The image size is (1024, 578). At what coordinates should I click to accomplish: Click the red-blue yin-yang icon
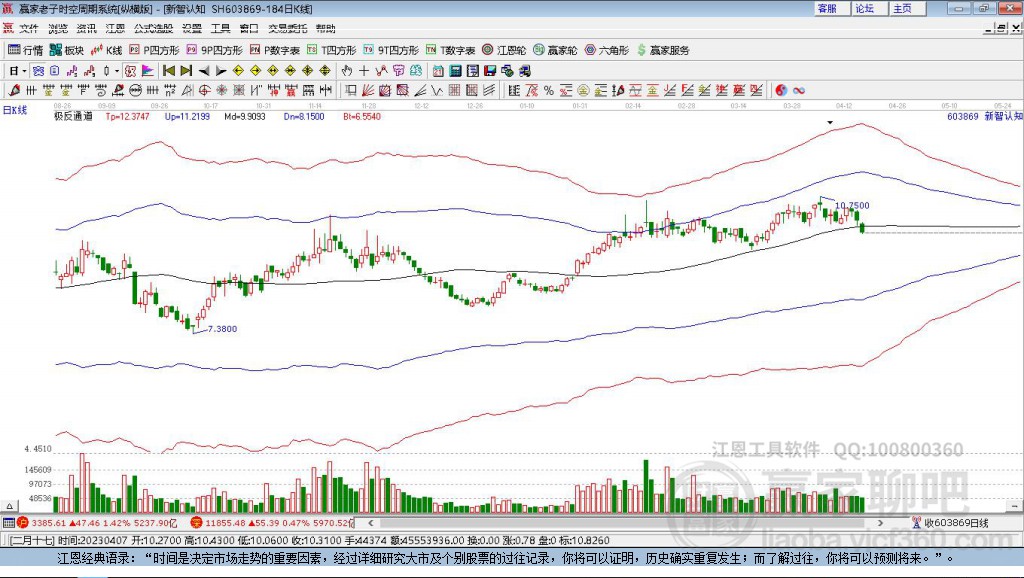pyautogui.click(x=781, y=90)
